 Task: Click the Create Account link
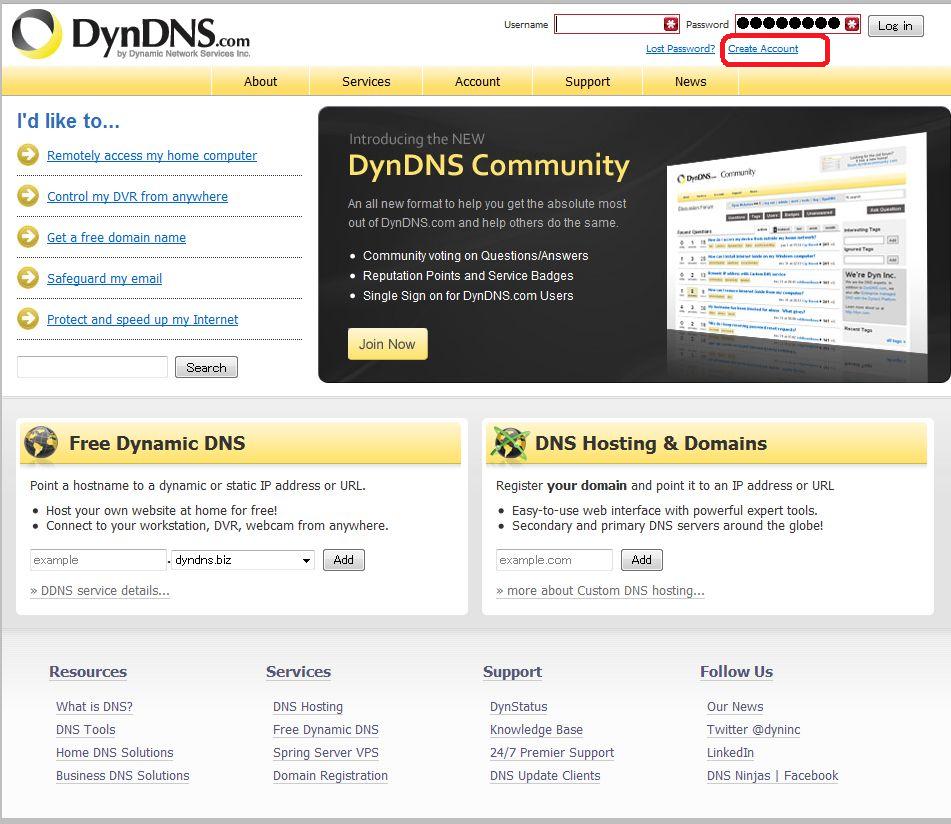pyautogui.click(x=763, y=49)
